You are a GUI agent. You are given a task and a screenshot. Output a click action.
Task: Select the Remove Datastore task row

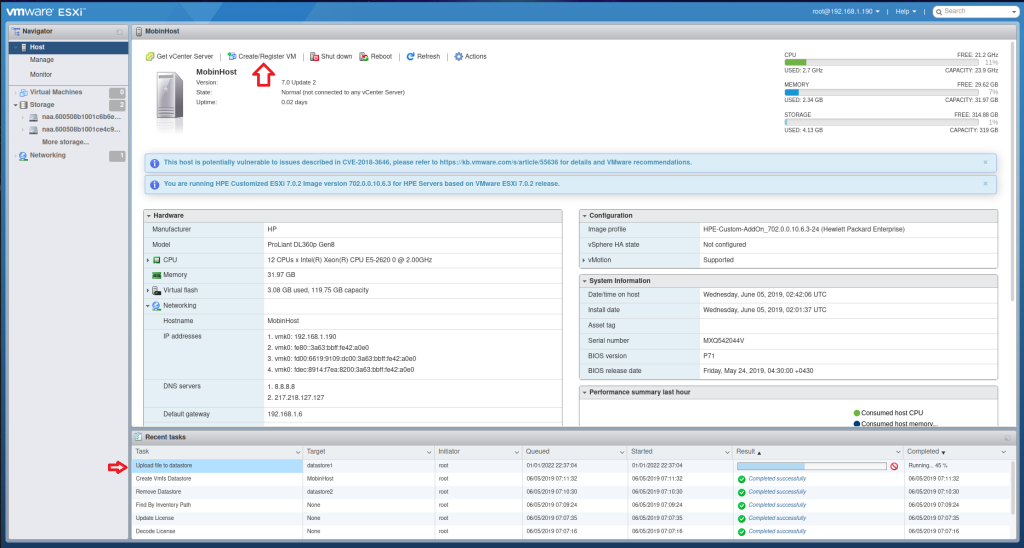click(571, 492)
